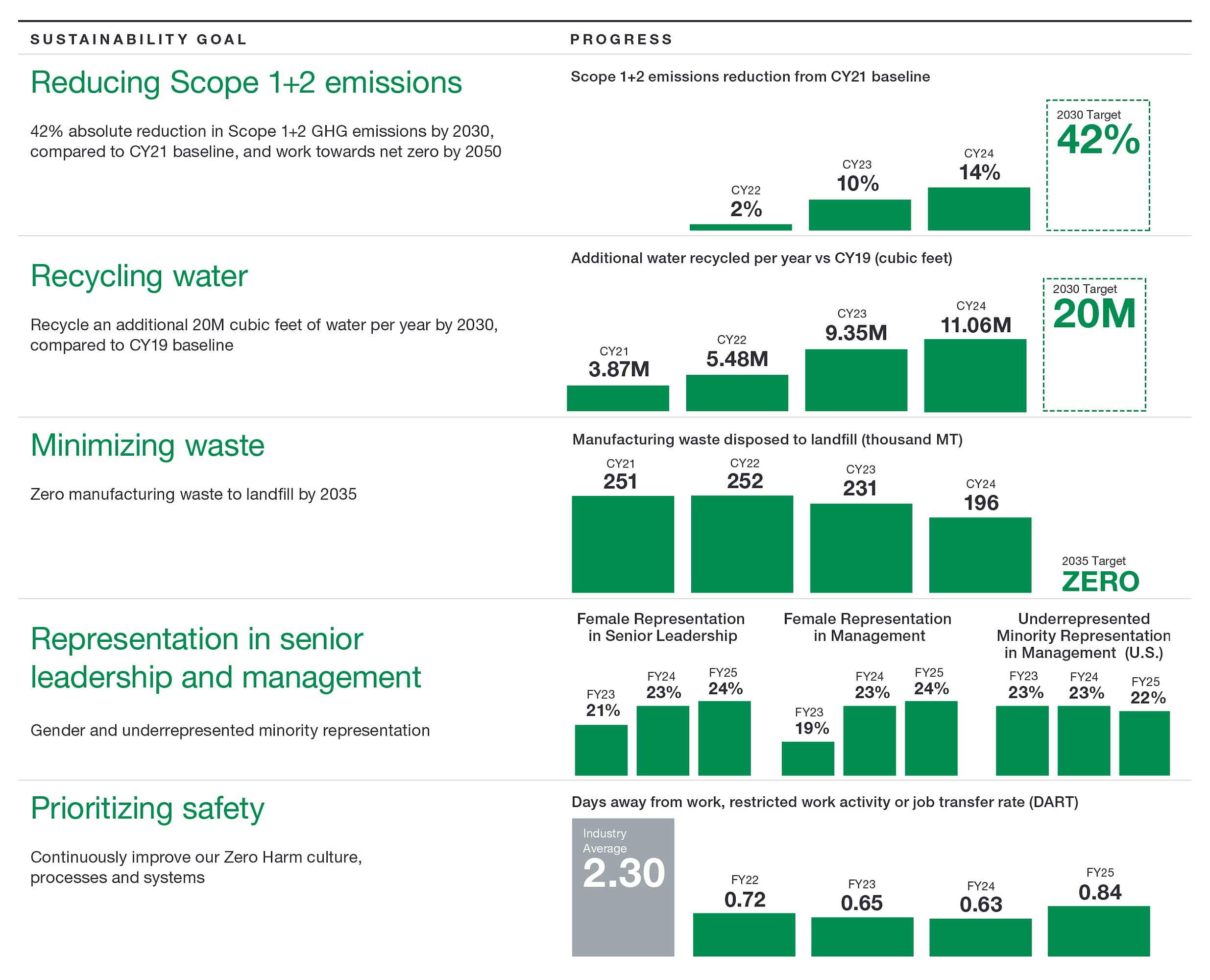Click the 20M 2030 Target dashed box

click(1094, 345)
